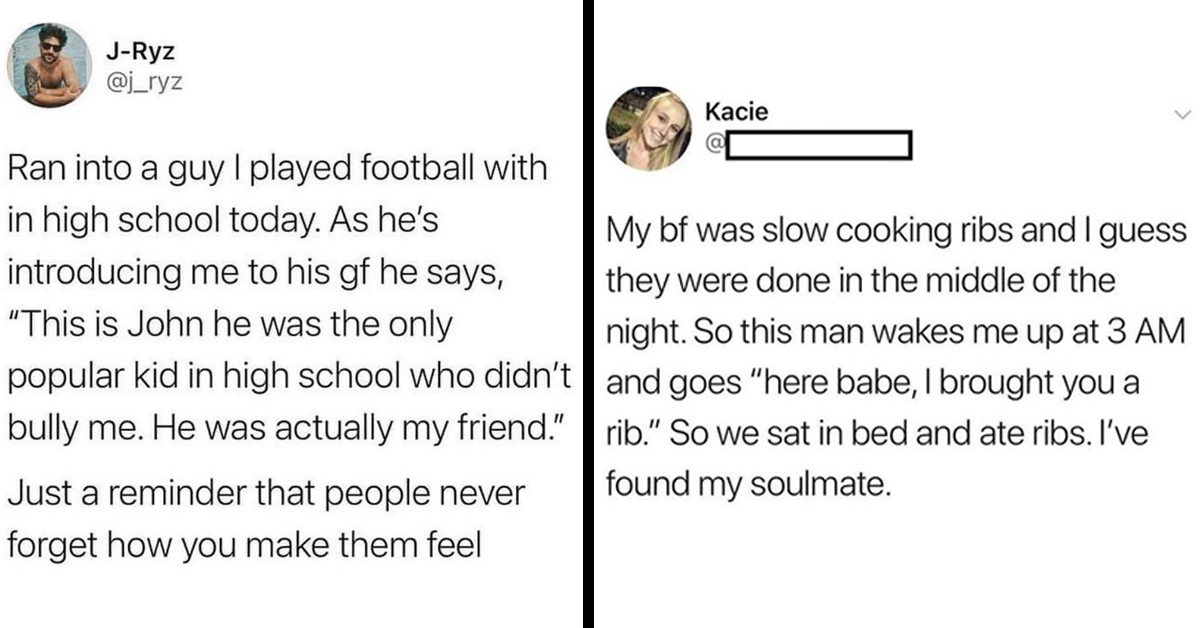Screen dimensions: 1200x628
Task: Click the line "in high school today. As he's"
Action: [x=223, y=219]
